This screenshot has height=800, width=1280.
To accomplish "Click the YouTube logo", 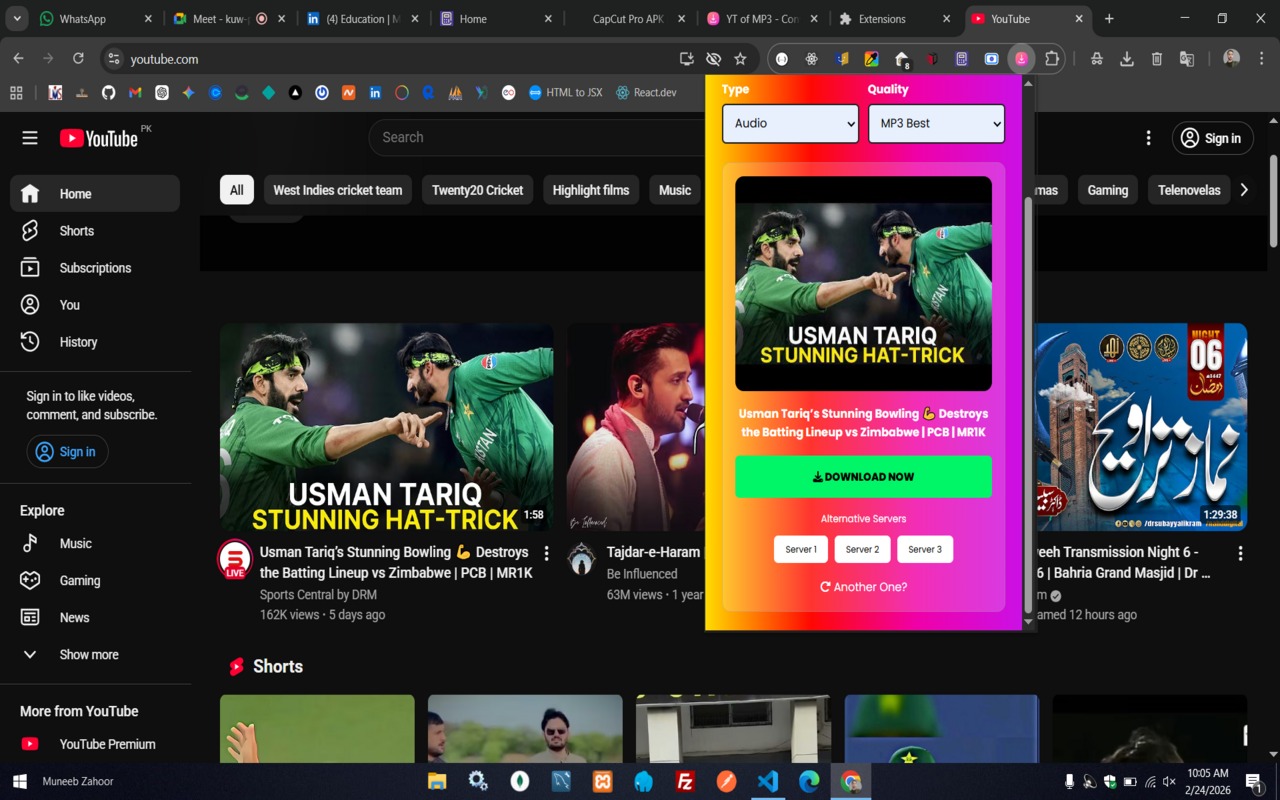I will point(99,138).
